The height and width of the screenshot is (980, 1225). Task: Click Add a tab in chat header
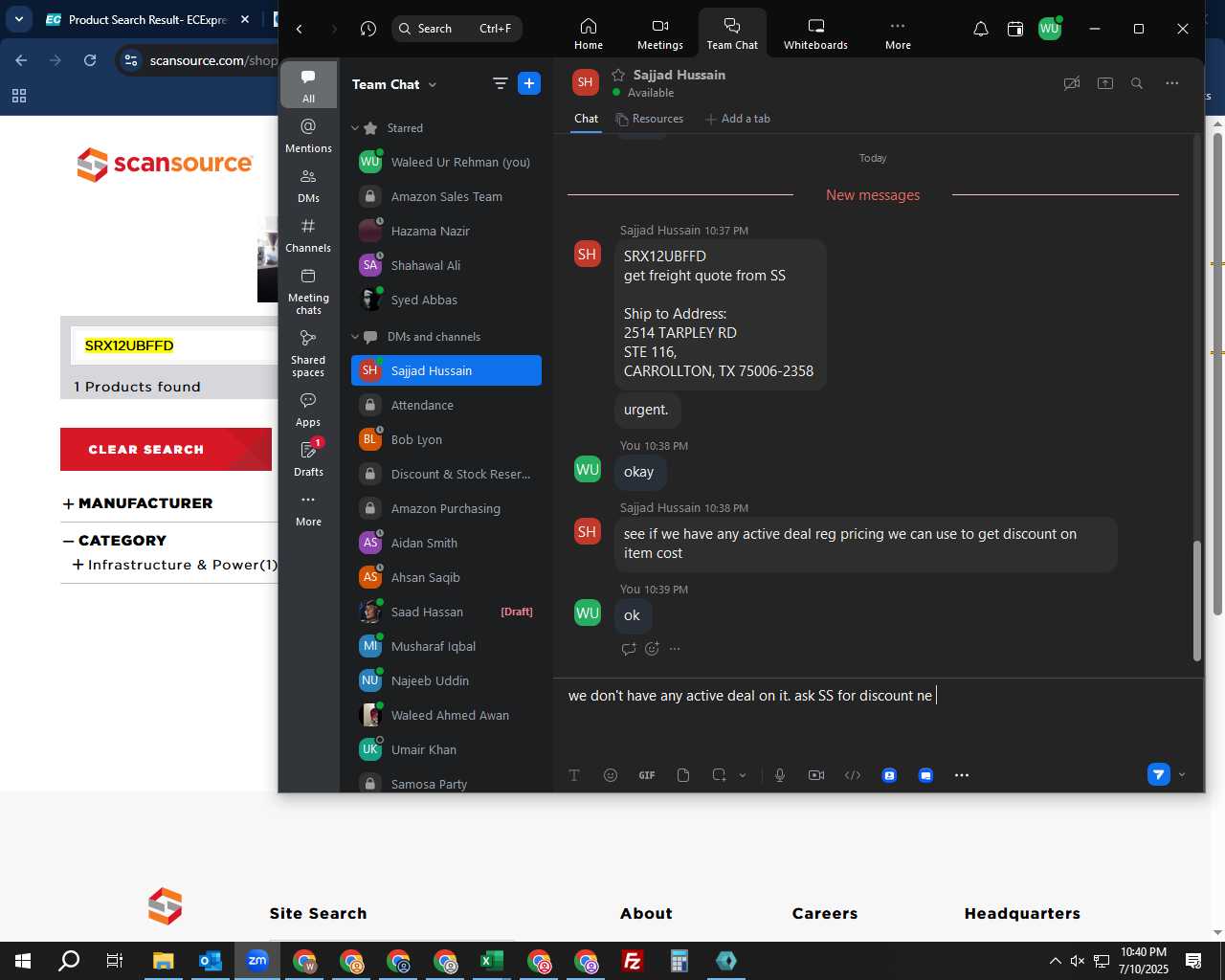(x=737, y=119)
